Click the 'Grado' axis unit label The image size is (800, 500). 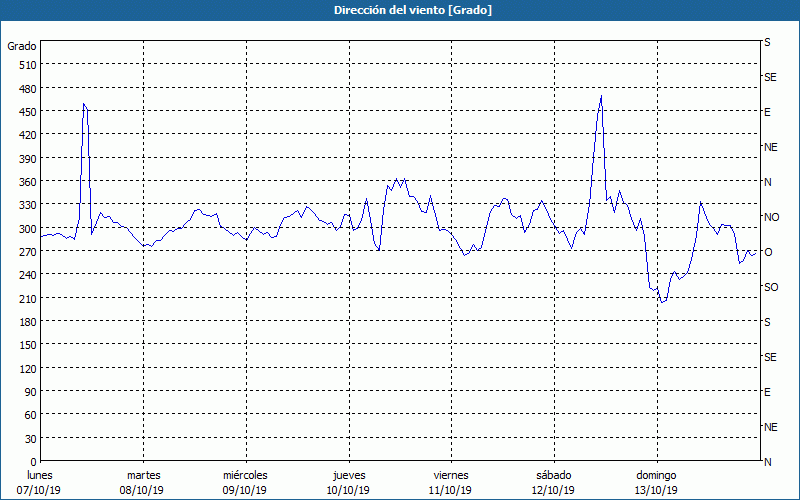pyautogui.click(x=22, y=46)
